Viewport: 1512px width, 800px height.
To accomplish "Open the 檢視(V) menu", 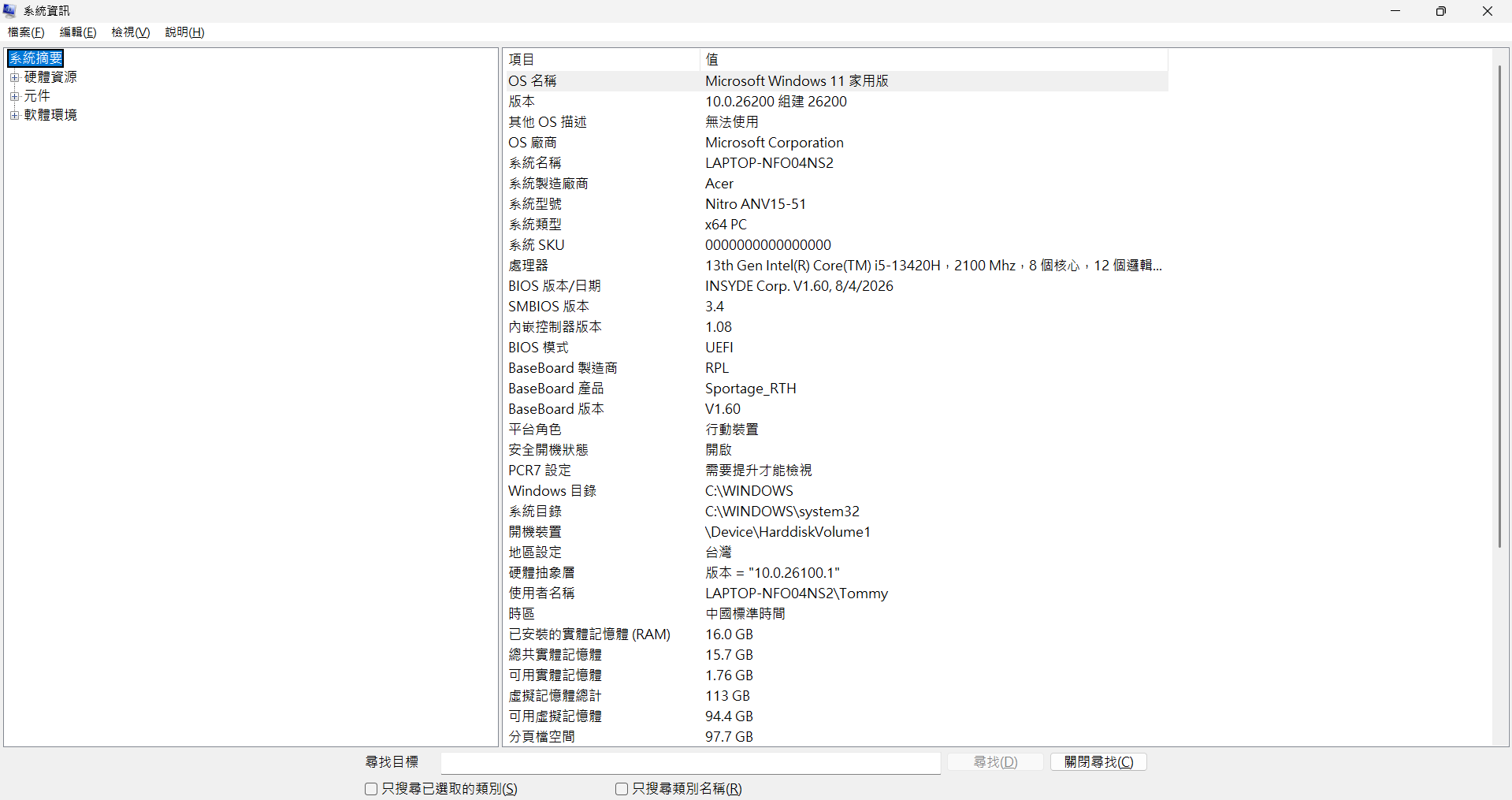I will click(x=130, y=32).
